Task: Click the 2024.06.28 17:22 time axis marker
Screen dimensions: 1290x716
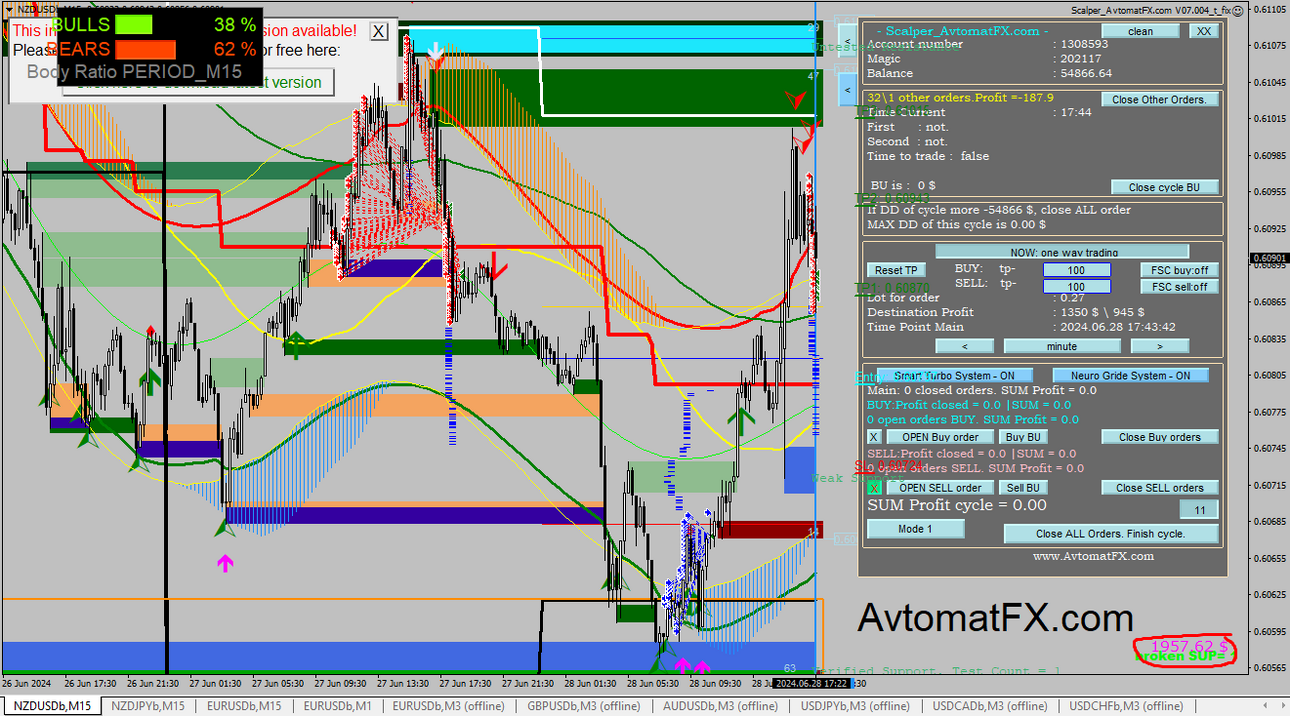Action: tap(812, 683)
